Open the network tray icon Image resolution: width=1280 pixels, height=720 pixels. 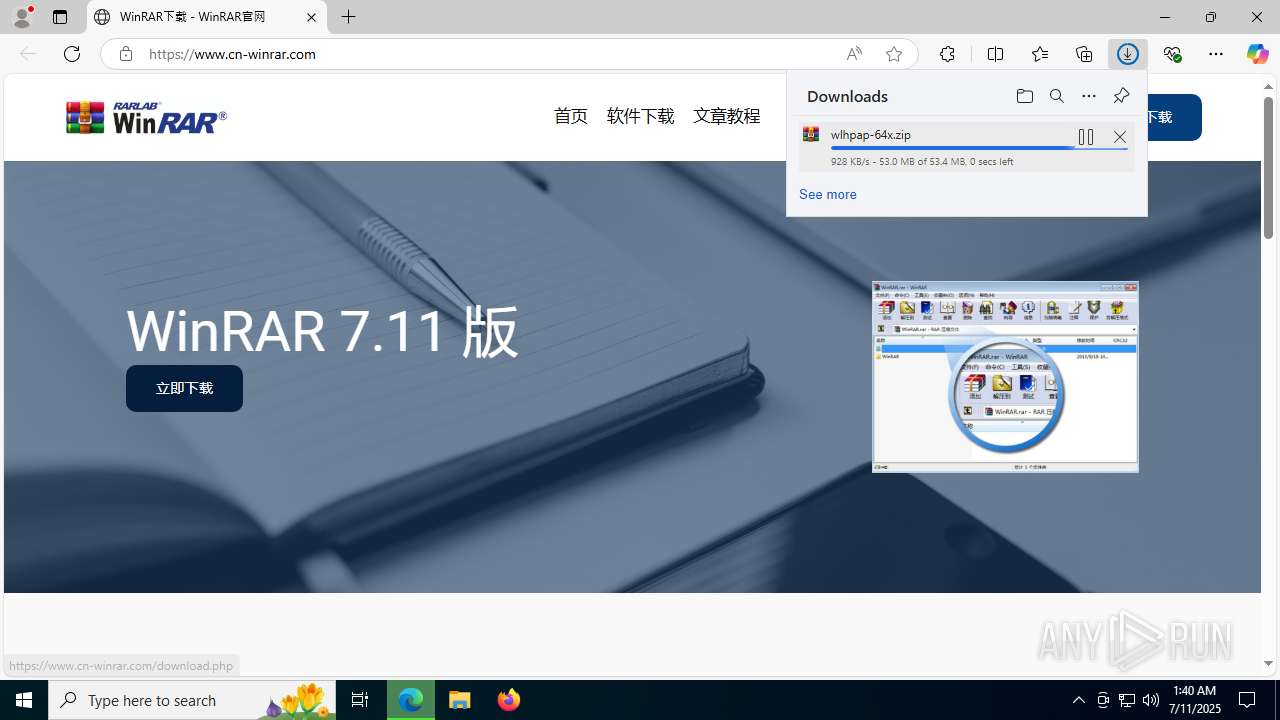1127,700
